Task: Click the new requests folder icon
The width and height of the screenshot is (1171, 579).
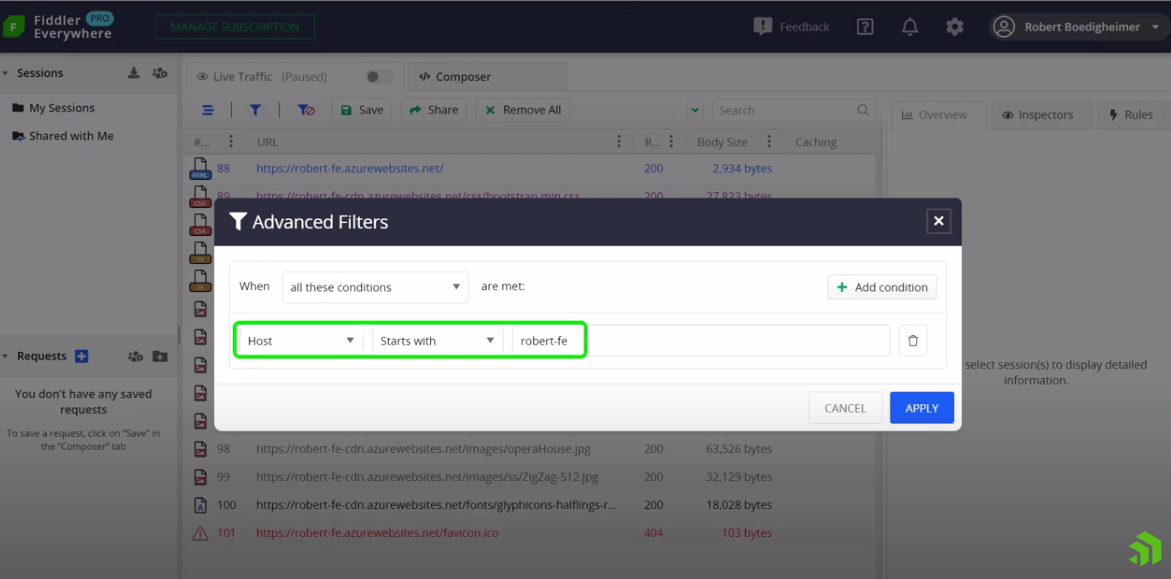Action: click(160, 356)
